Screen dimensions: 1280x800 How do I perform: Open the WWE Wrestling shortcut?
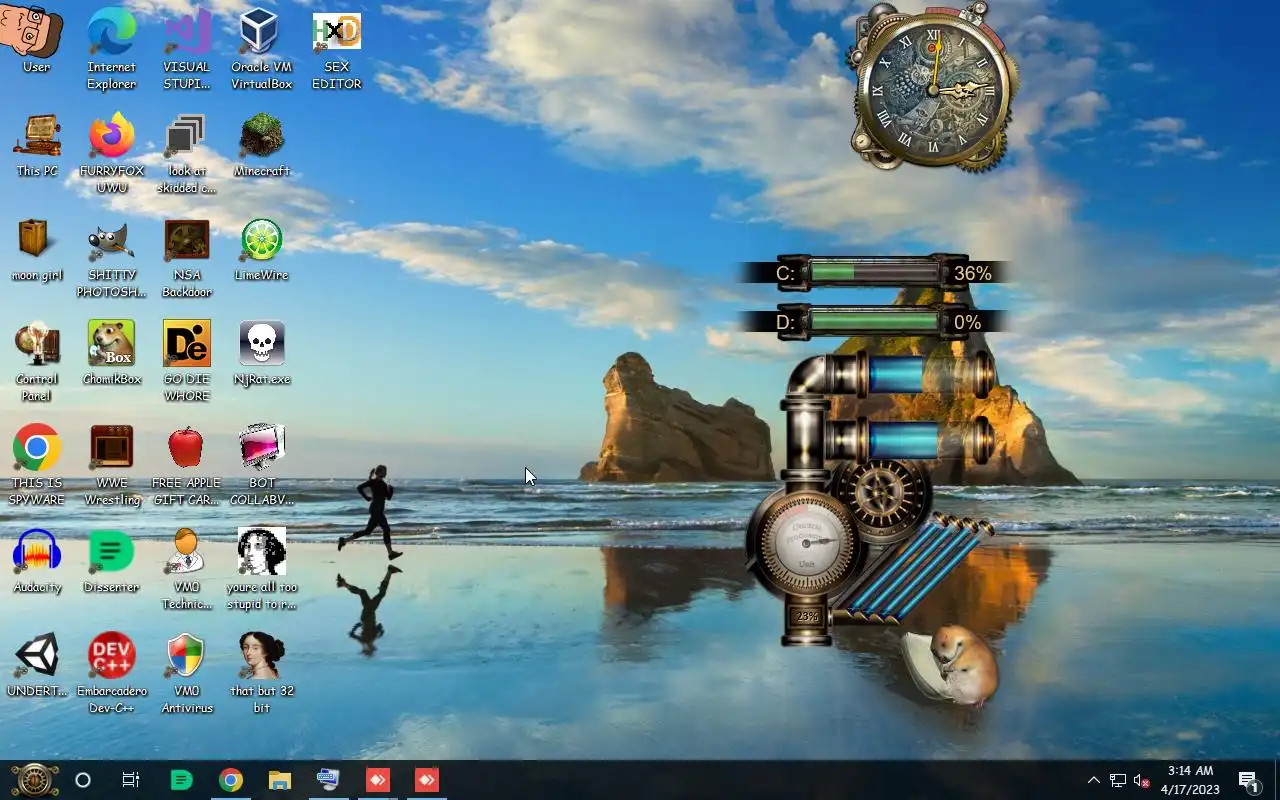click(x=111, y=466)
